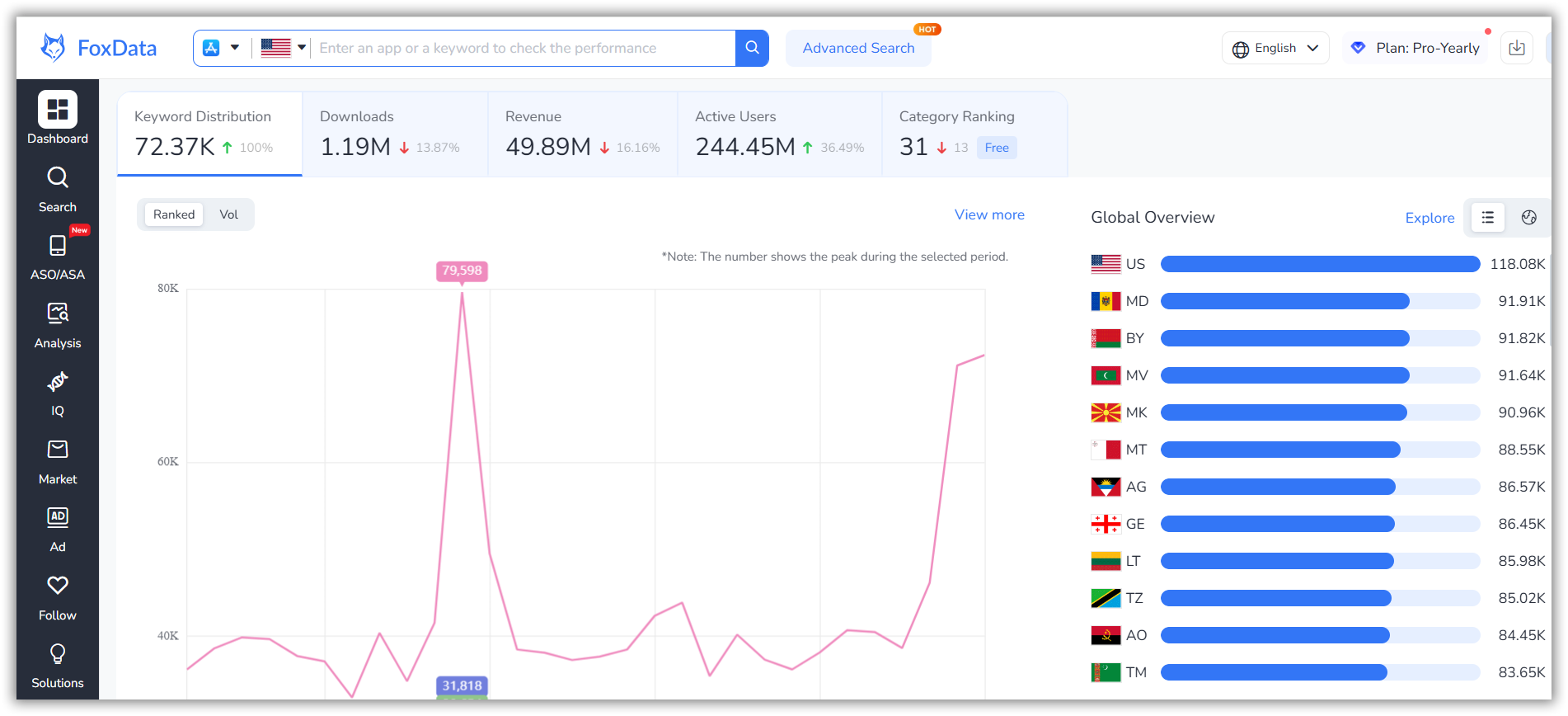The height and width of the screenshot is (716, 1568).
Task: Click the Turkmenistan flag in TM row
Action: tap(1106, 672)
